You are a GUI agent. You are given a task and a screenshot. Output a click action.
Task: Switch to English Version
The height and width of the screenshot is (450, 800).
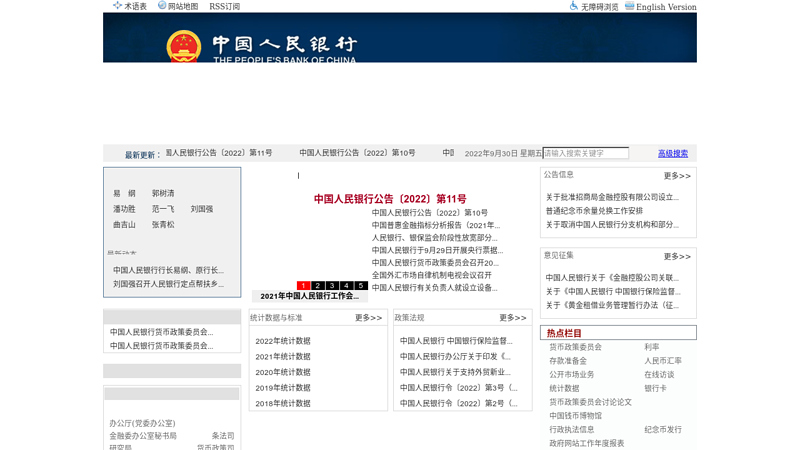click(666, 7)
